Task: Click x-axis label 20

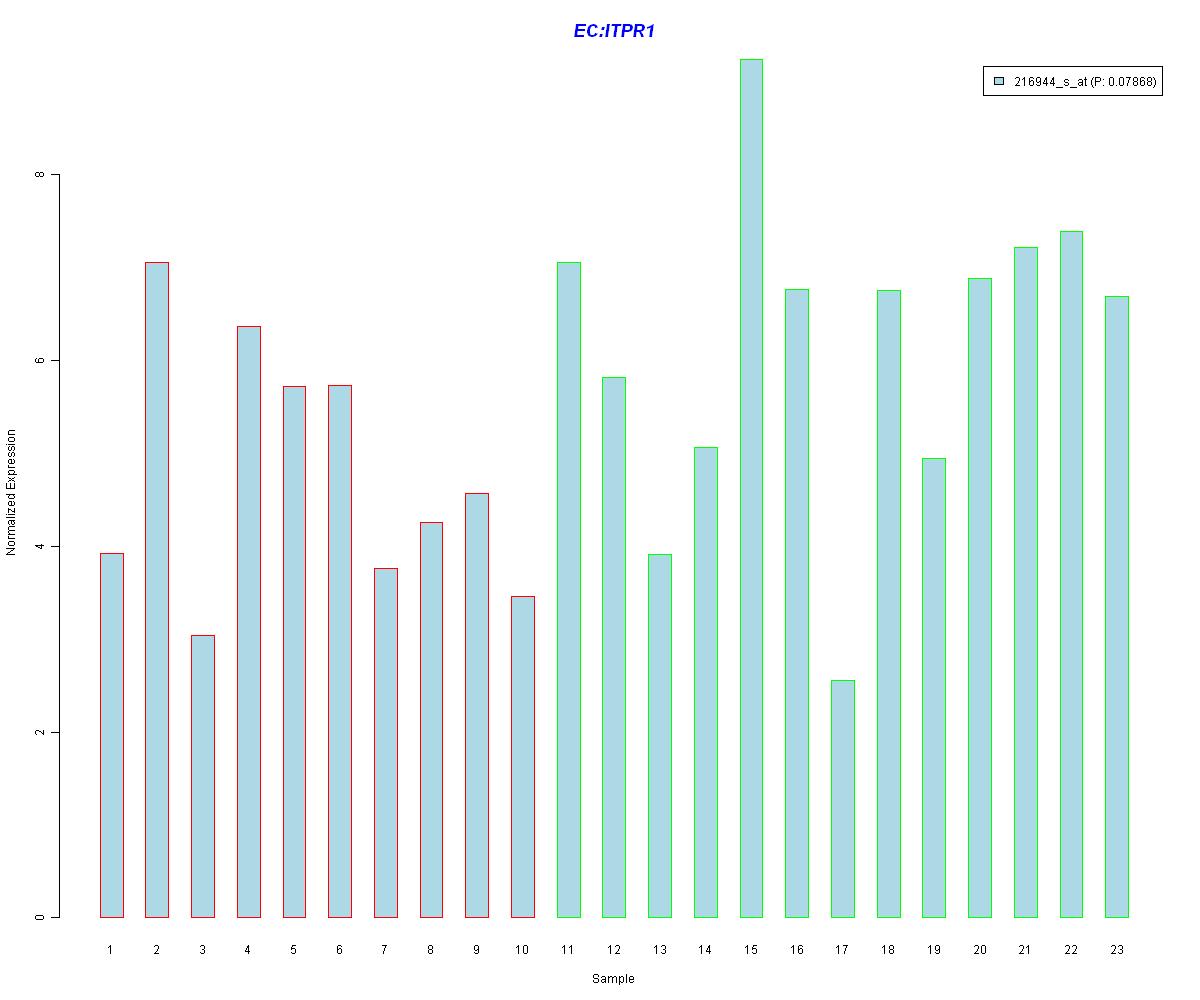Action: (980, 949)
